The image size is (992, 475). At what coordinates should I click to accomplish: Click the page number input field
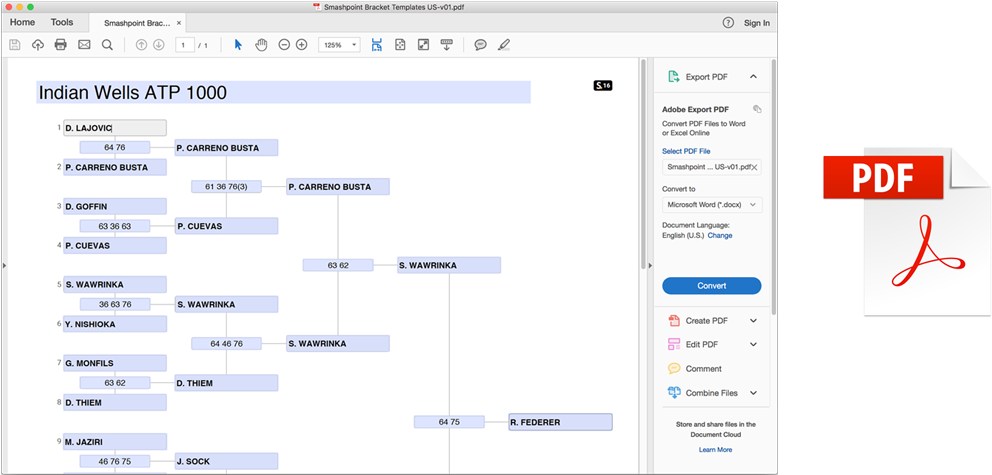coord(184,45)
